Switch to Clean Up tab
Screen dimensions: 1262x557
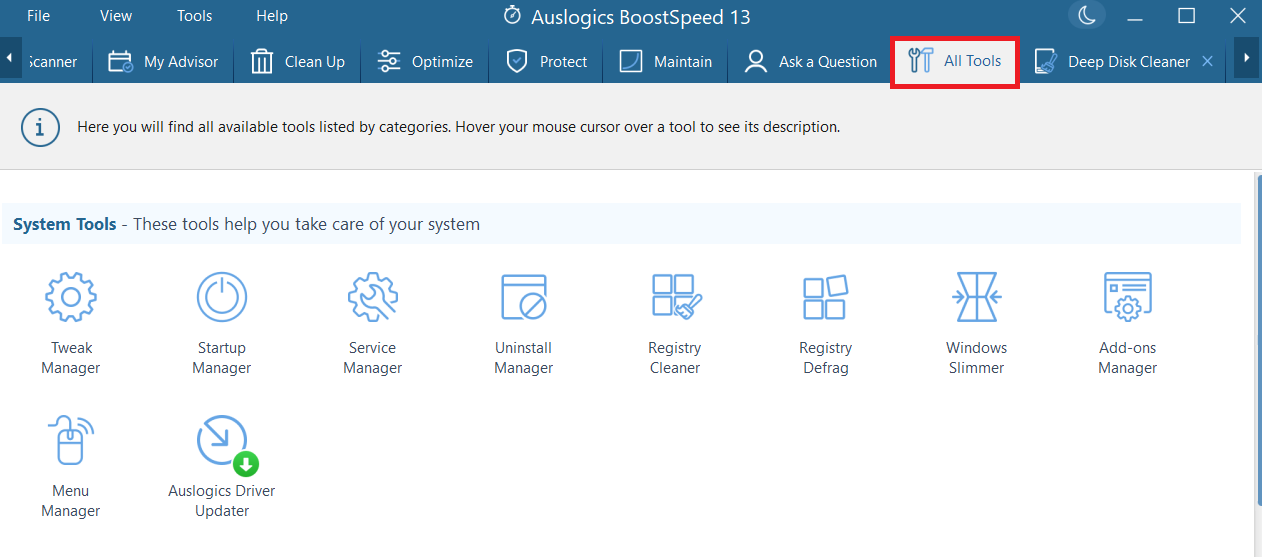[297, 61]
